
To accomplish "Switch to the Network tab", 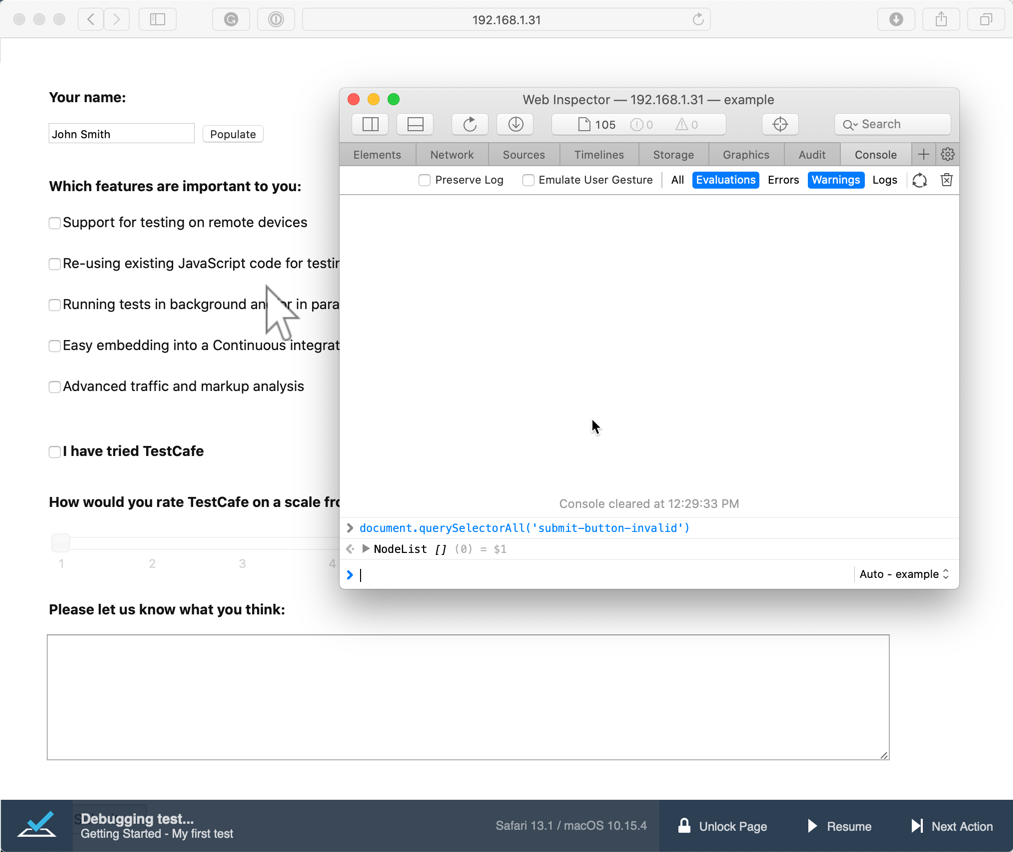I will coord(451,155).
